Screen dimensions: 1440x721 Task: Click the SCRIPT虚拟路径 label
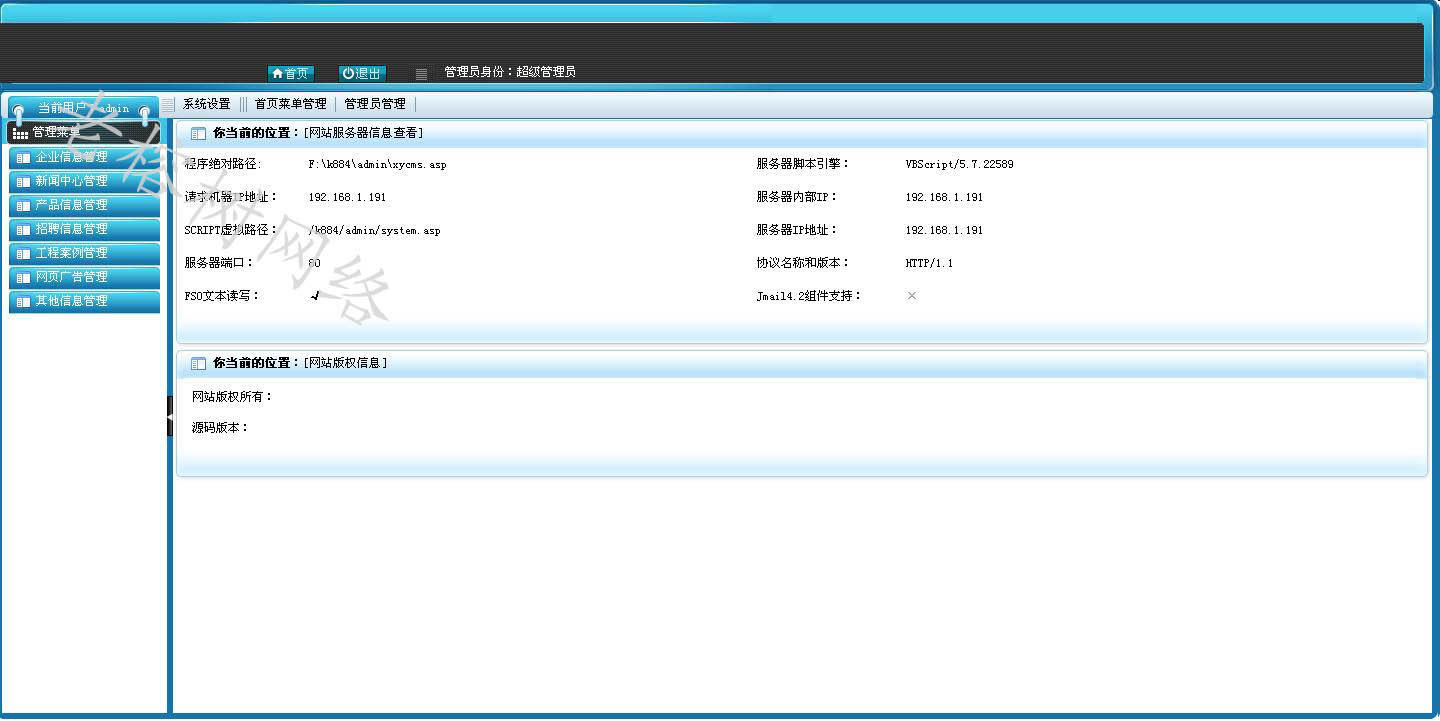231,230
